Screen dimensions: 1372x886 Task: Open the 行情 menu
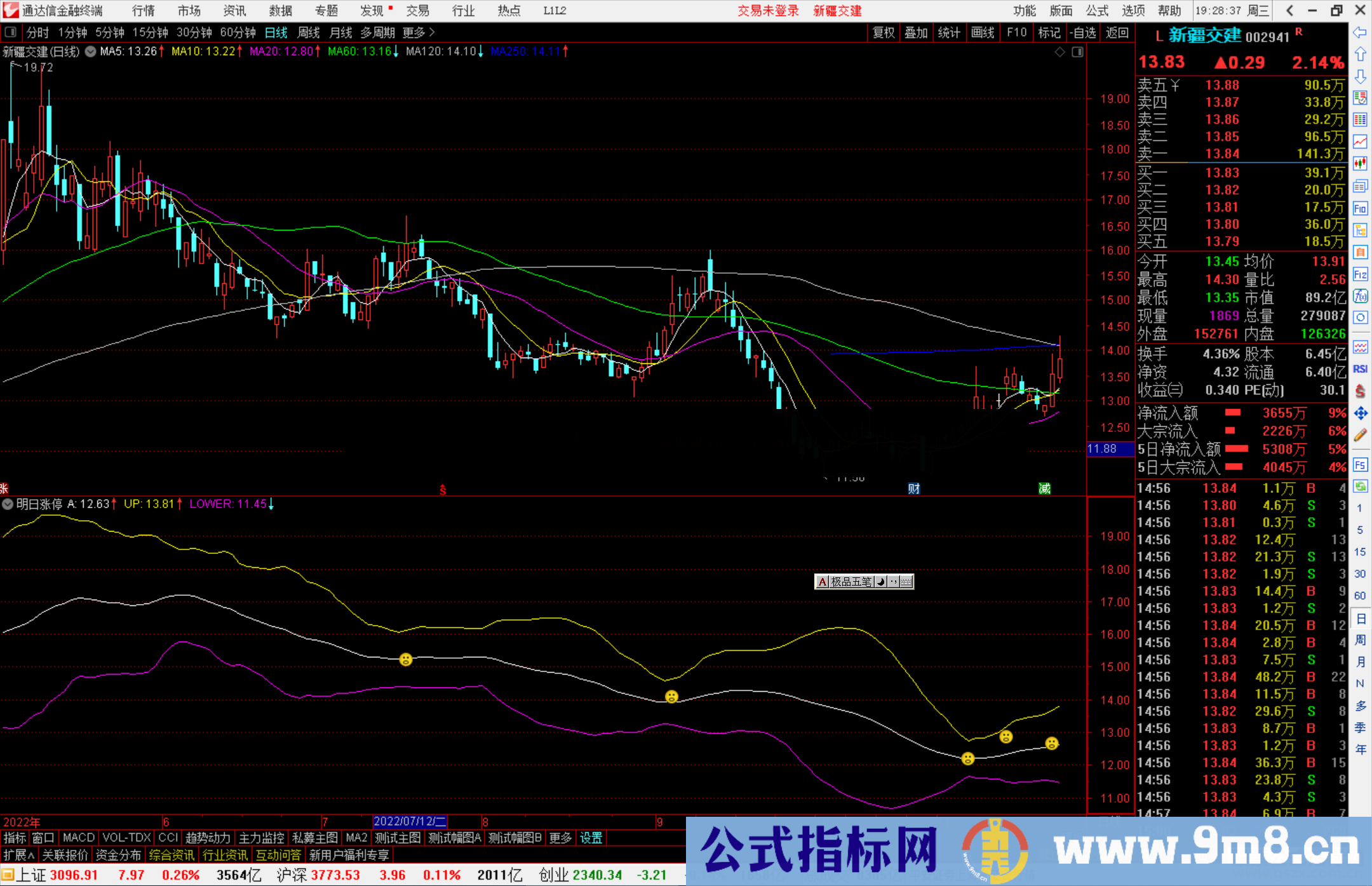point(143,11)
